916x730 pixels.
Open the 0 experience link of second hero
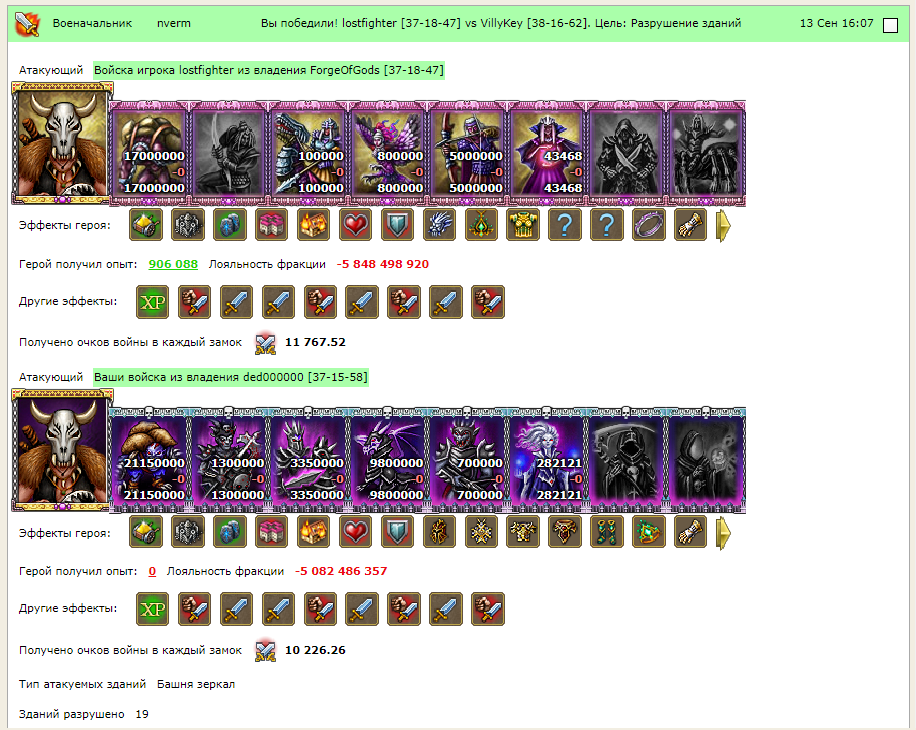coord(152,571)
